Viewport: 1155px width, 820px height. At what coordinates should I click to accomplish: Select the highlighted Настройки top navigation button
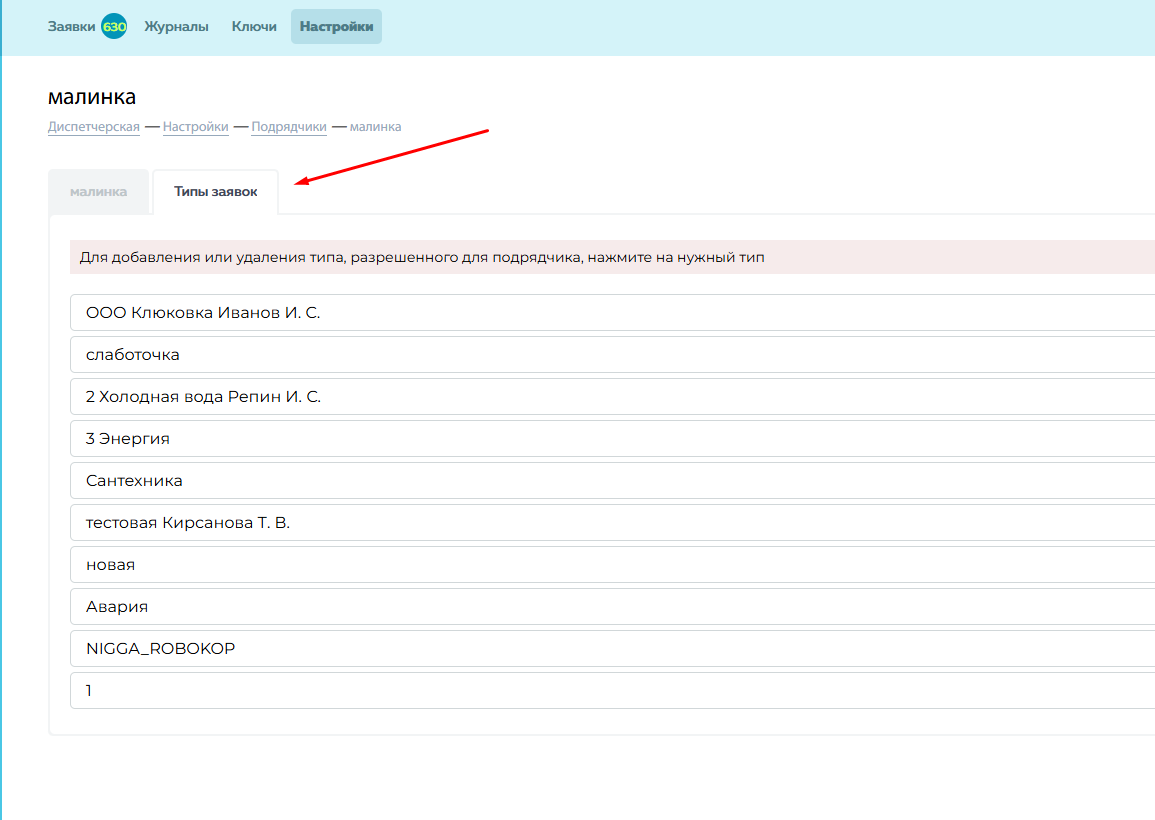(336, 27)
